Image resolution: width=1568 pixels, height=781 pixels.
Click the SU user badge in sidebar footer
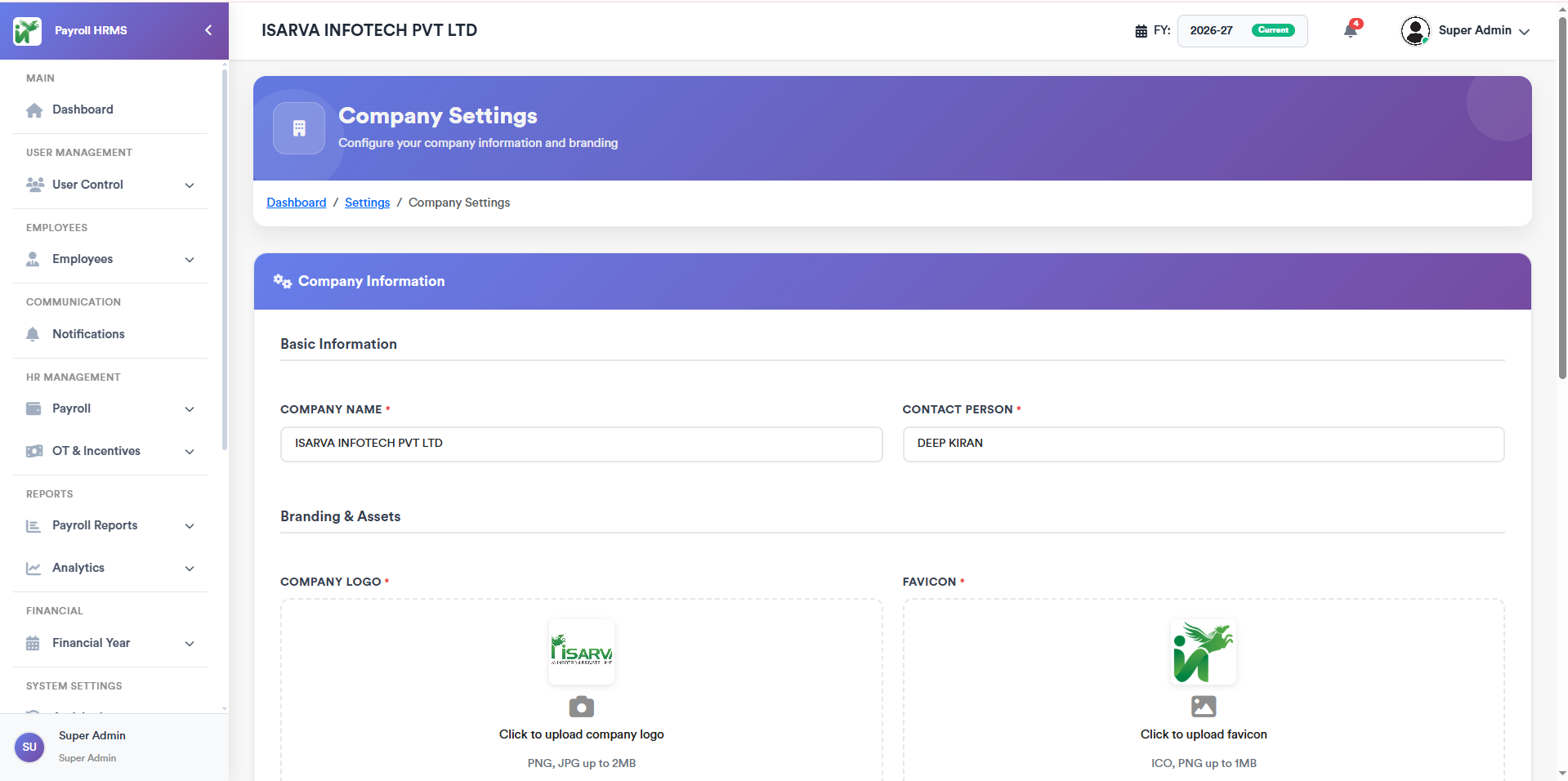click(29, 747)
